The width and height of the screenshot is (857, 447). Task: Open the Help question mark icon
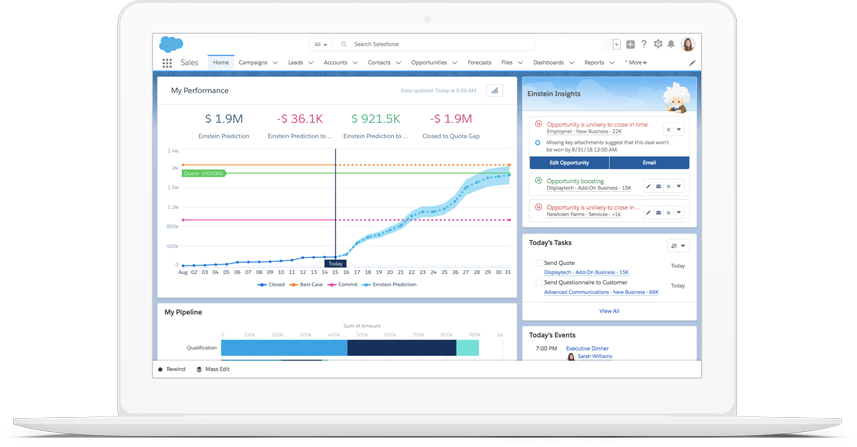pyautogui.click(x=644, y=44)
